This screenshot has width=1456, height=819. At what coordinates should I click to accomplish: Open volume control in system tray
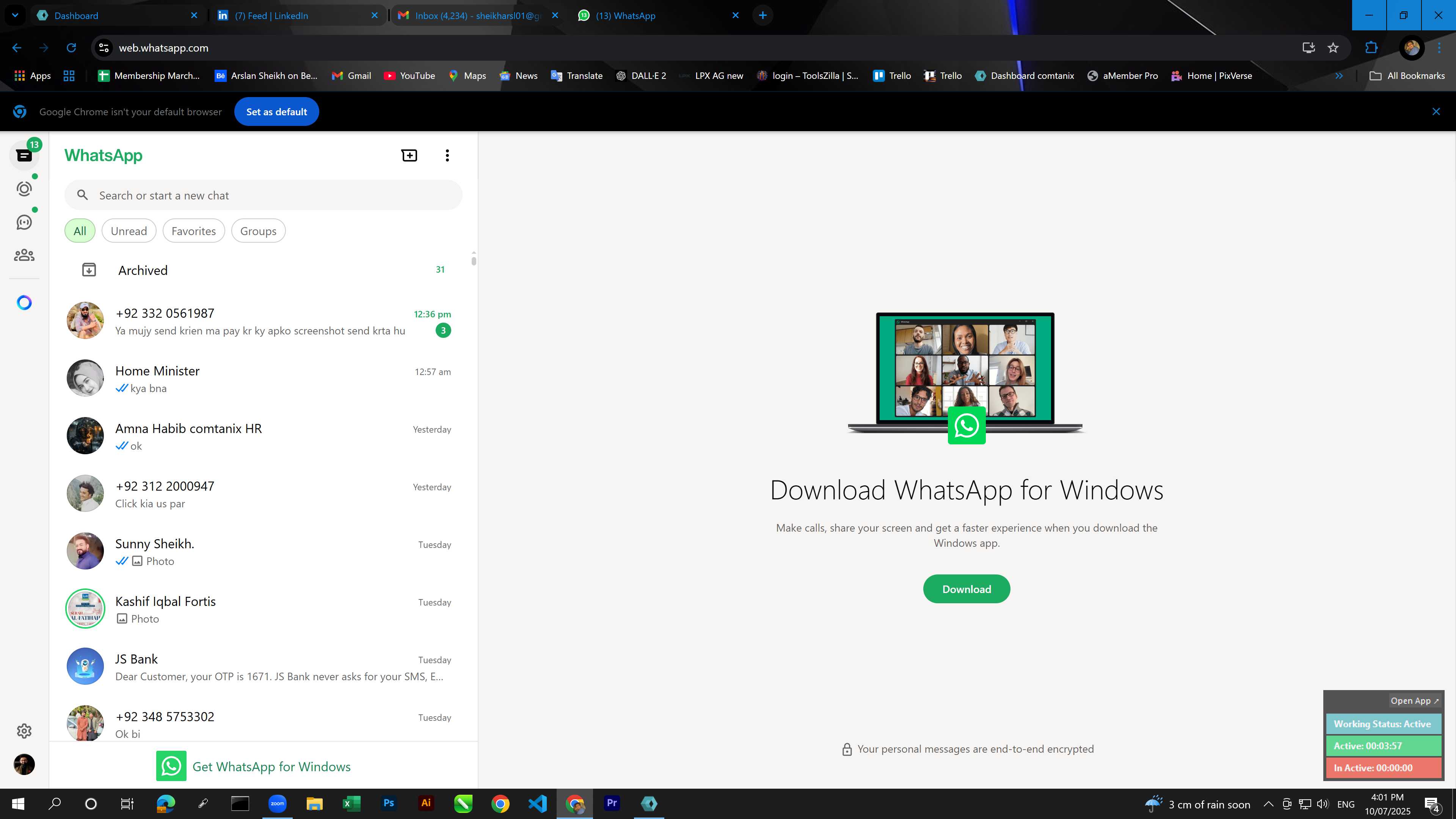tap(1322, 804)
